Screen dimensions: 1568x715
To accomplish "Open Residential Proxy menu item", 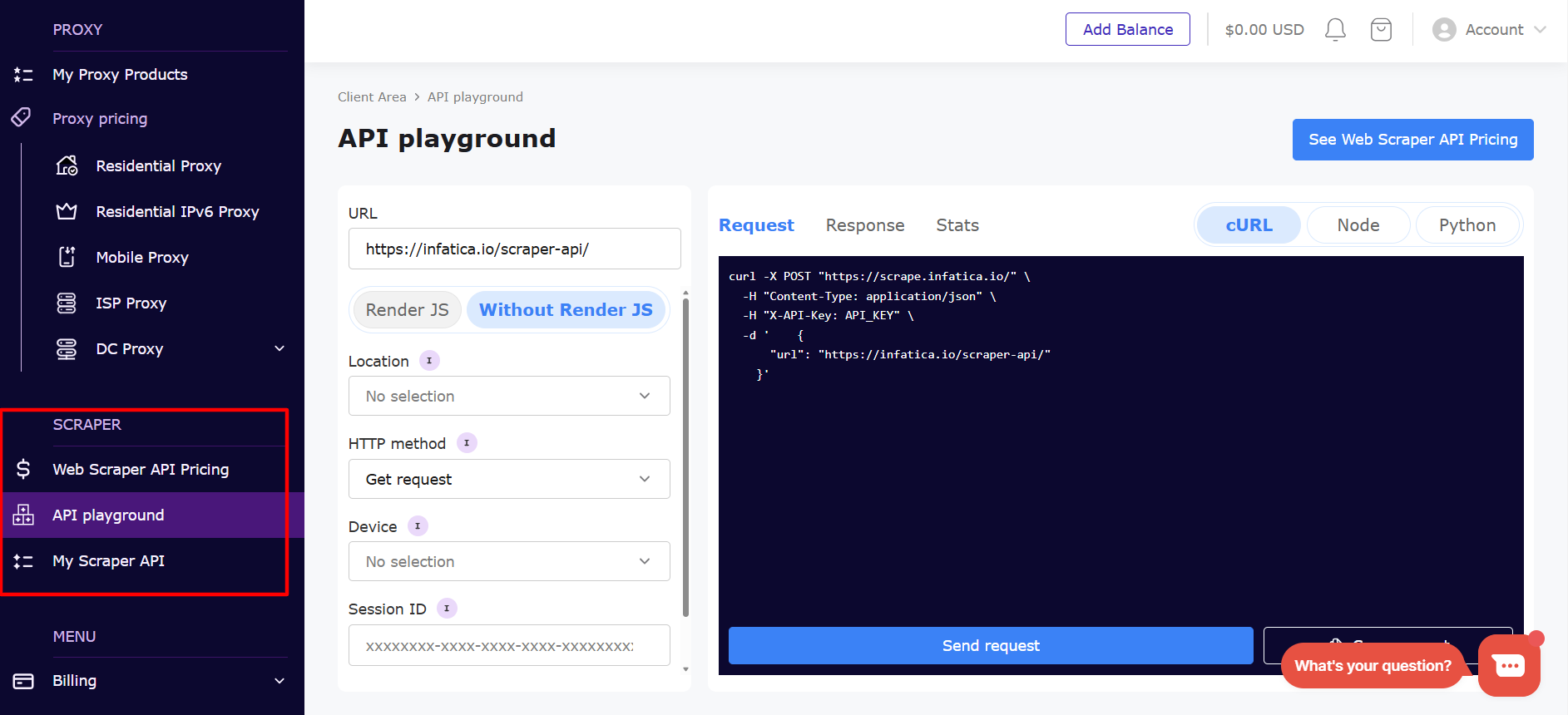I will pyautogui.click(x=158, y=165).
